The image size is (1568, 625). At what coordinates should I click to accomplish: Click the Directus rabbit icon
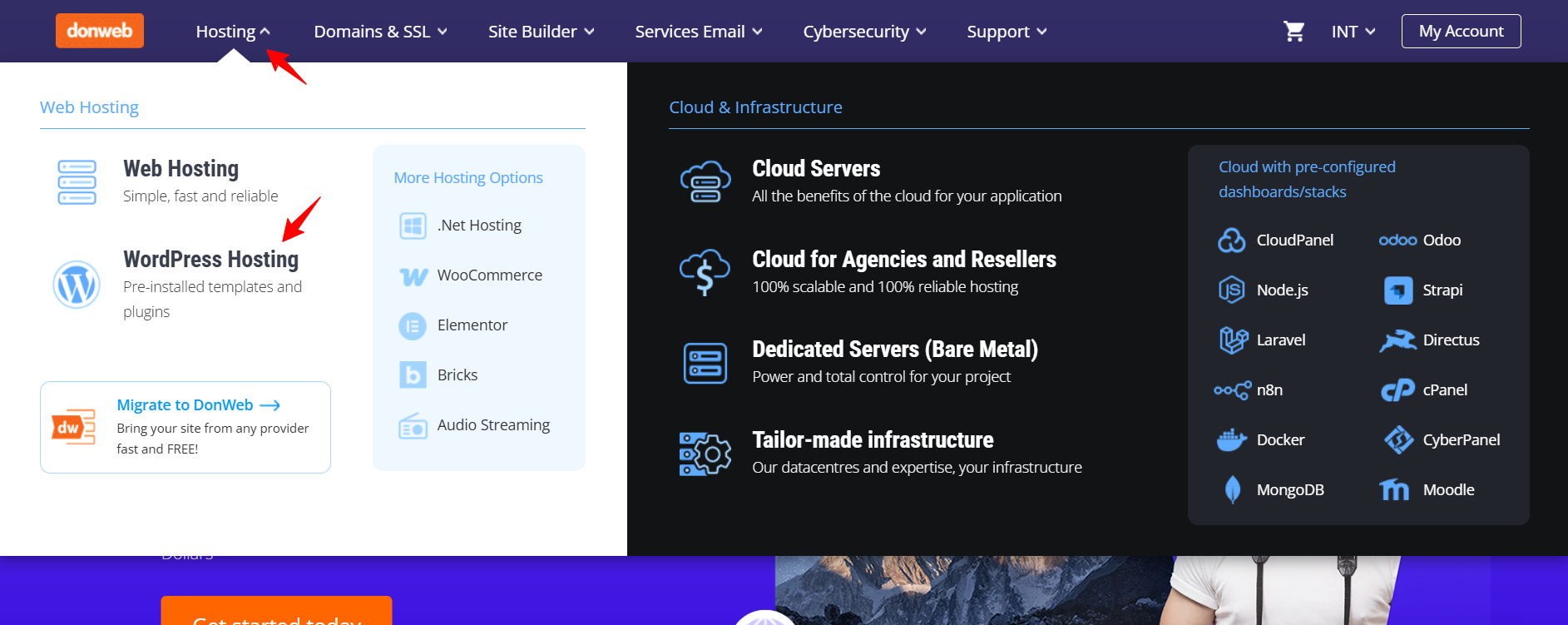coord(1397,340)
